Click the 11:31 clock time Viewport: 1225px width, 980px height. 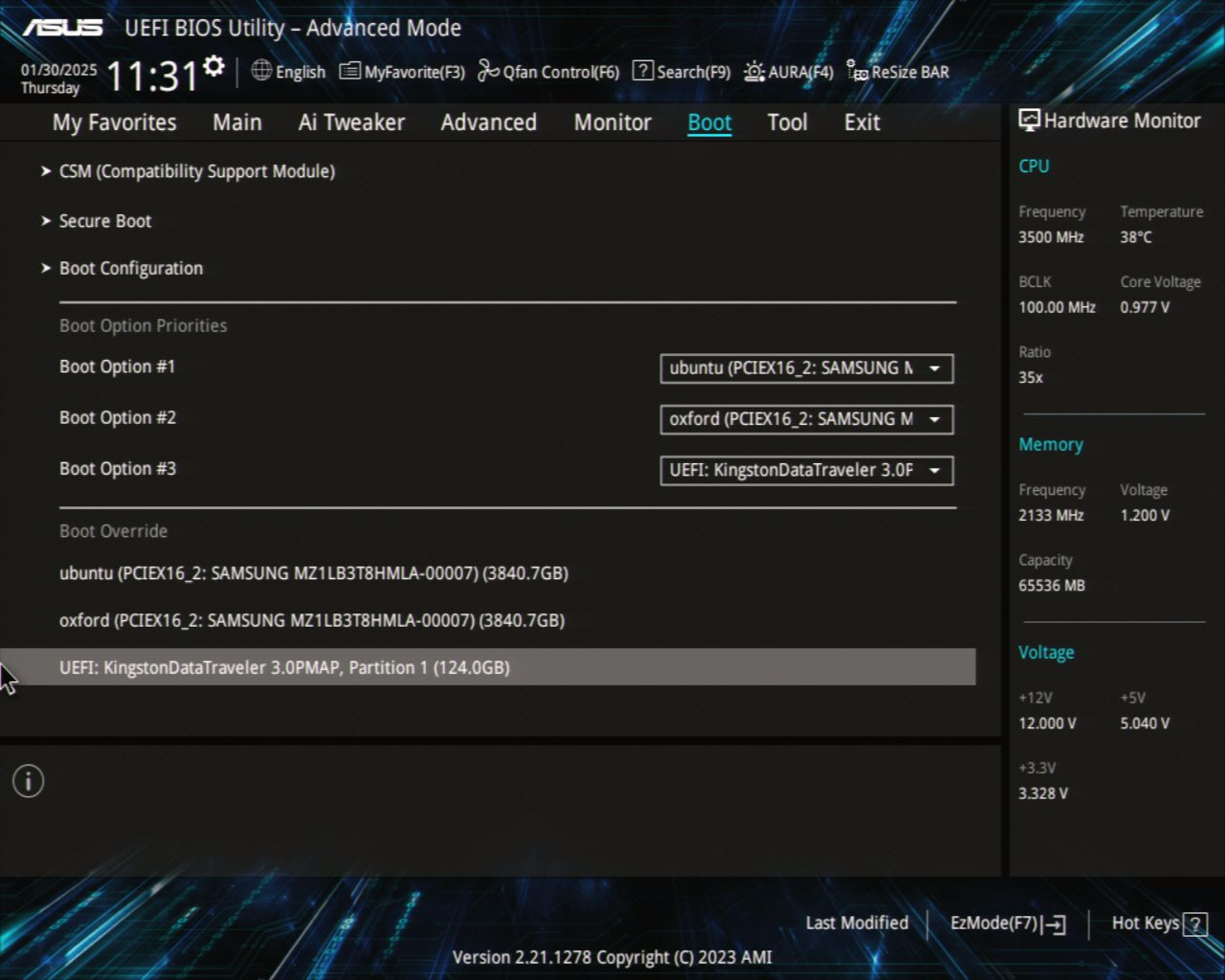[x=152, y=76]
